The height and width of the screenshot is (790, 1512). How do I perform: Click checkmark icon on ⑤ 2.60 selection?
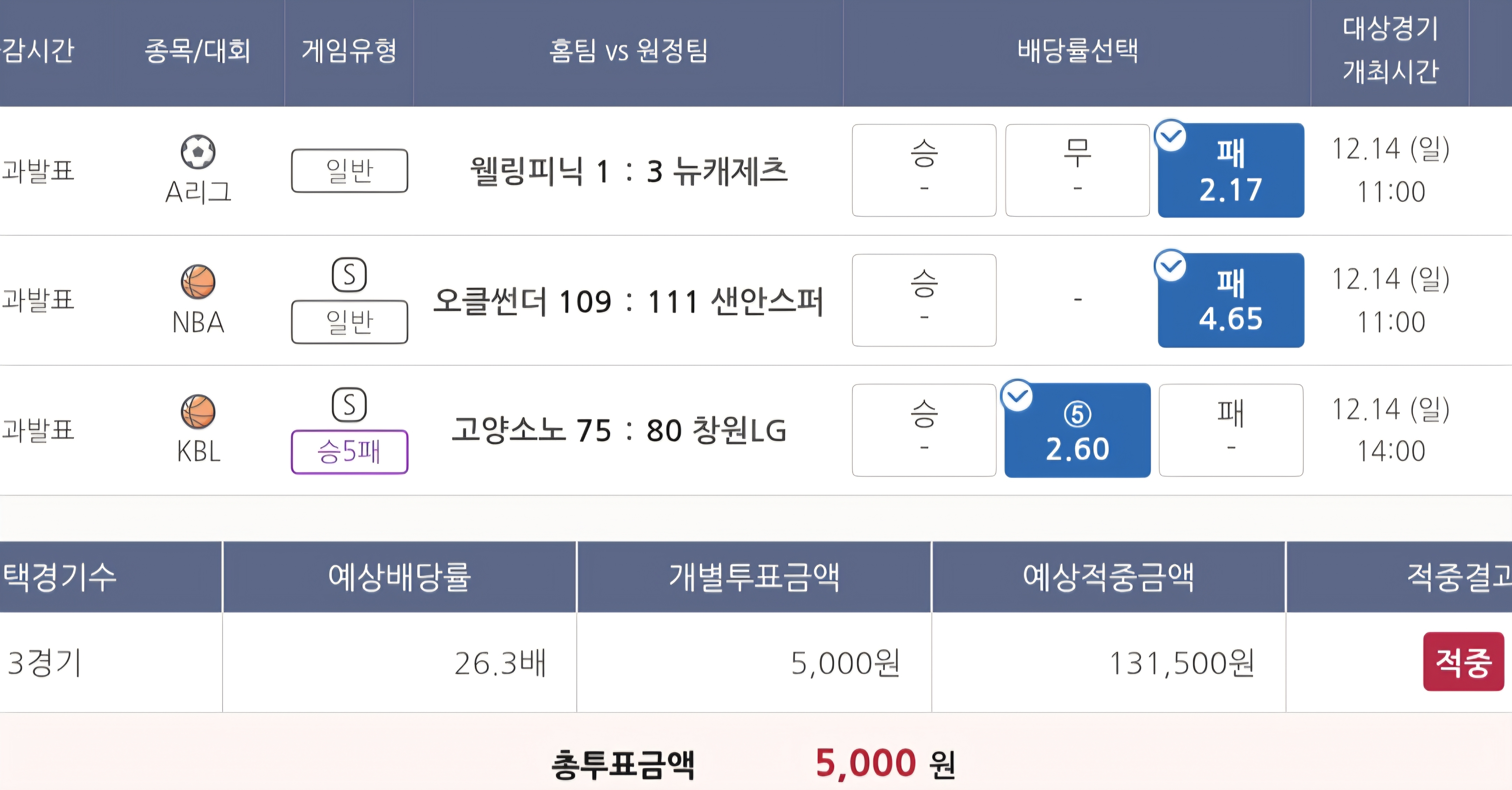point(1017,396)
